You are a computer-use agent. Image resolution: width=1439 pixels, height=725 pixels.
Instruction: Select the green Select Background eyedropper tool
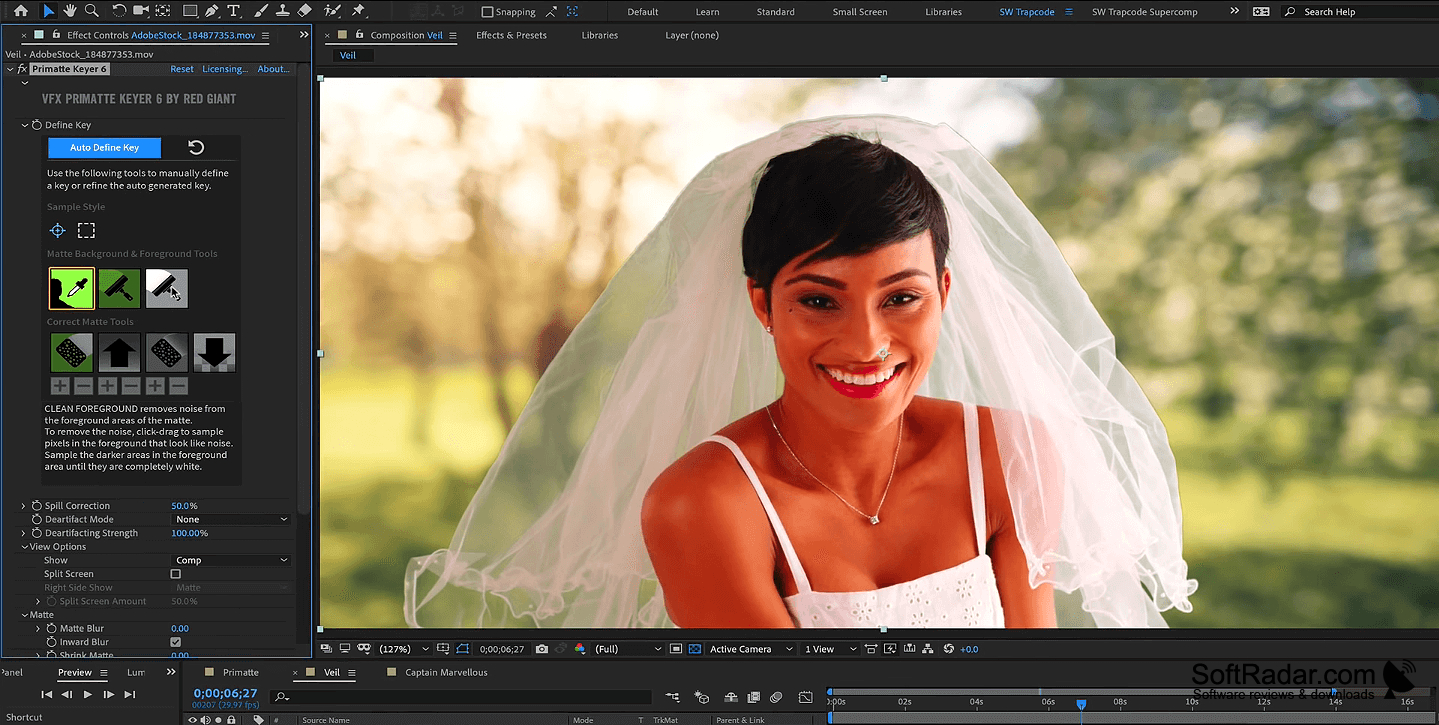pyautogui.click(x=71, y=288)
